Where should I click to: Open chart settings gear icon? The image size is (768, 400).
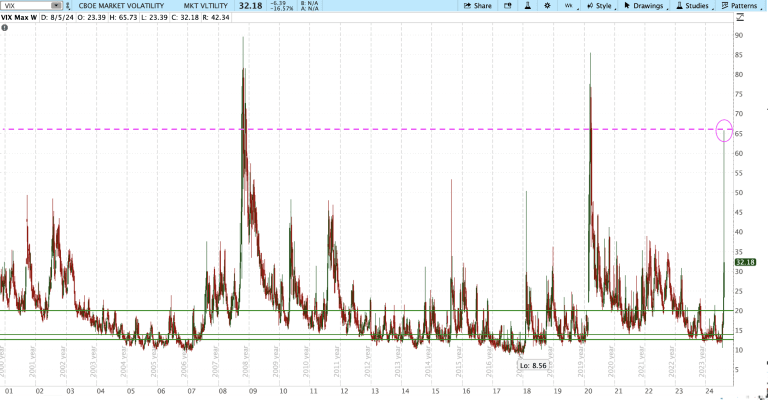click(x=545, y=6)
